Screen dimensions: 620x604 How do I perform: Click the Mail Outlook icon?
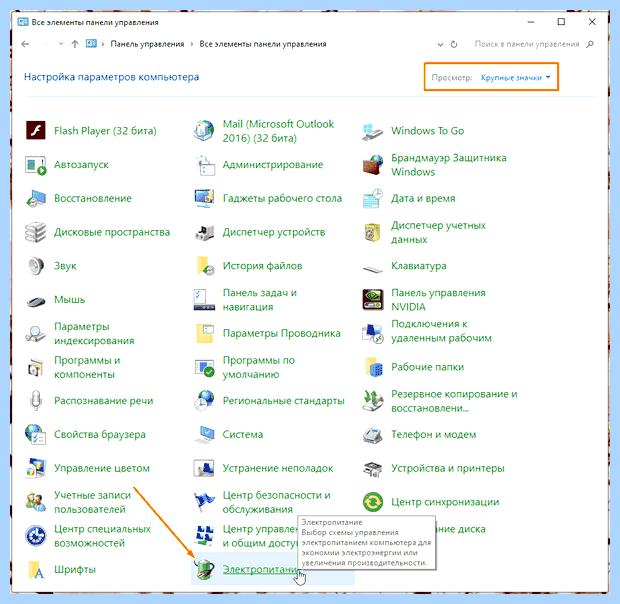(204, 130)
